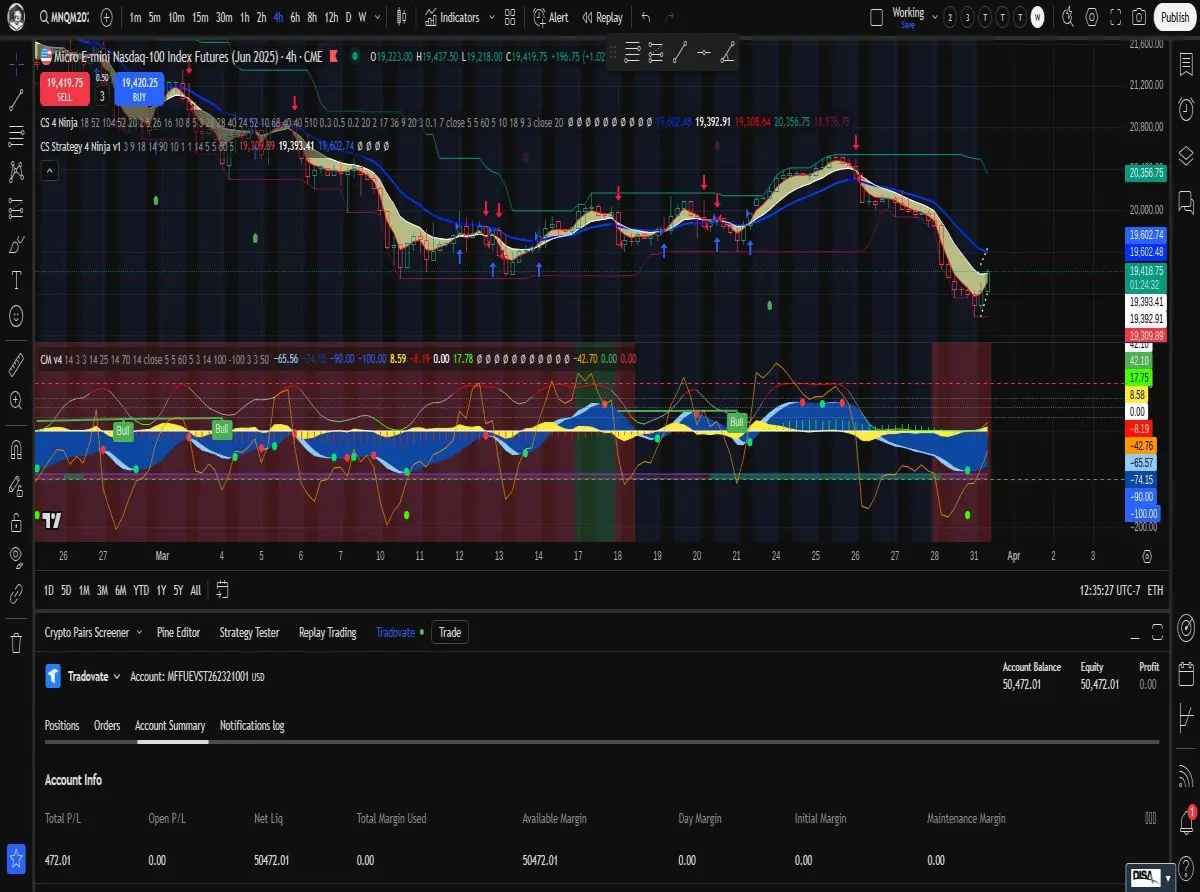Switch to the Strategy Tester tab
1200x892 pixels.
pos(249,632)
